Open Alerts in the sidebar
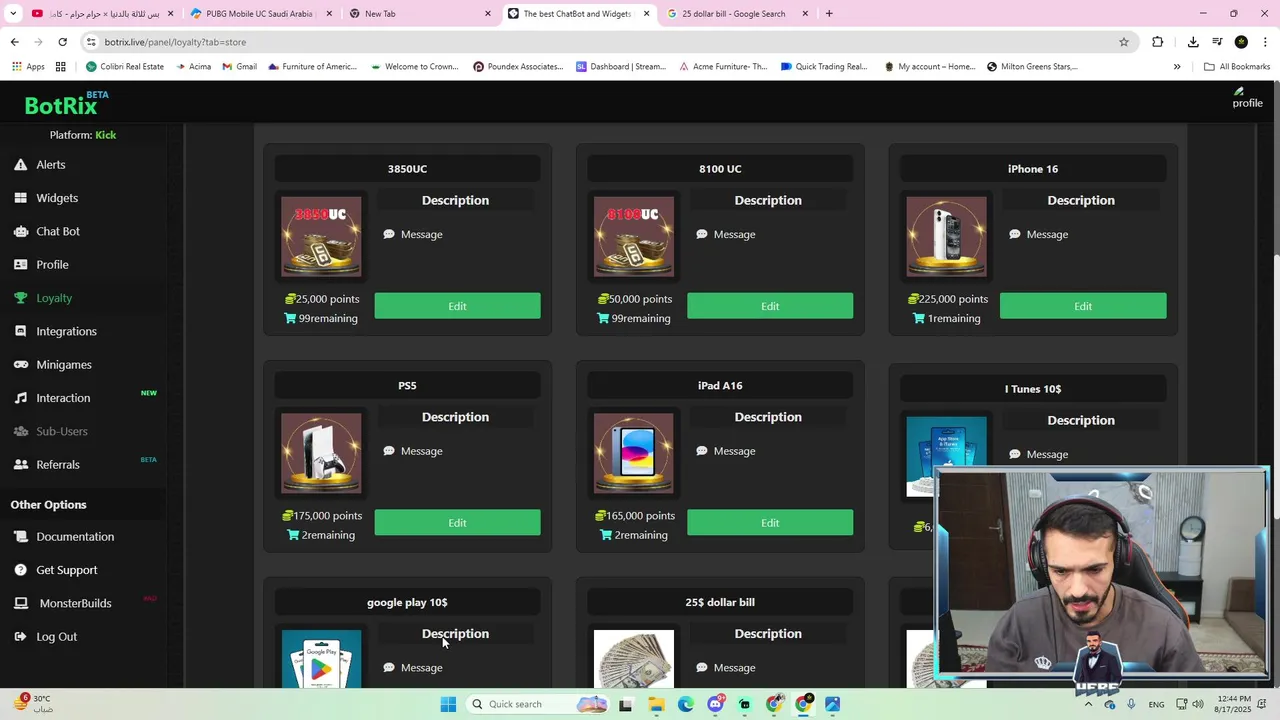 [x=50, y=165]
